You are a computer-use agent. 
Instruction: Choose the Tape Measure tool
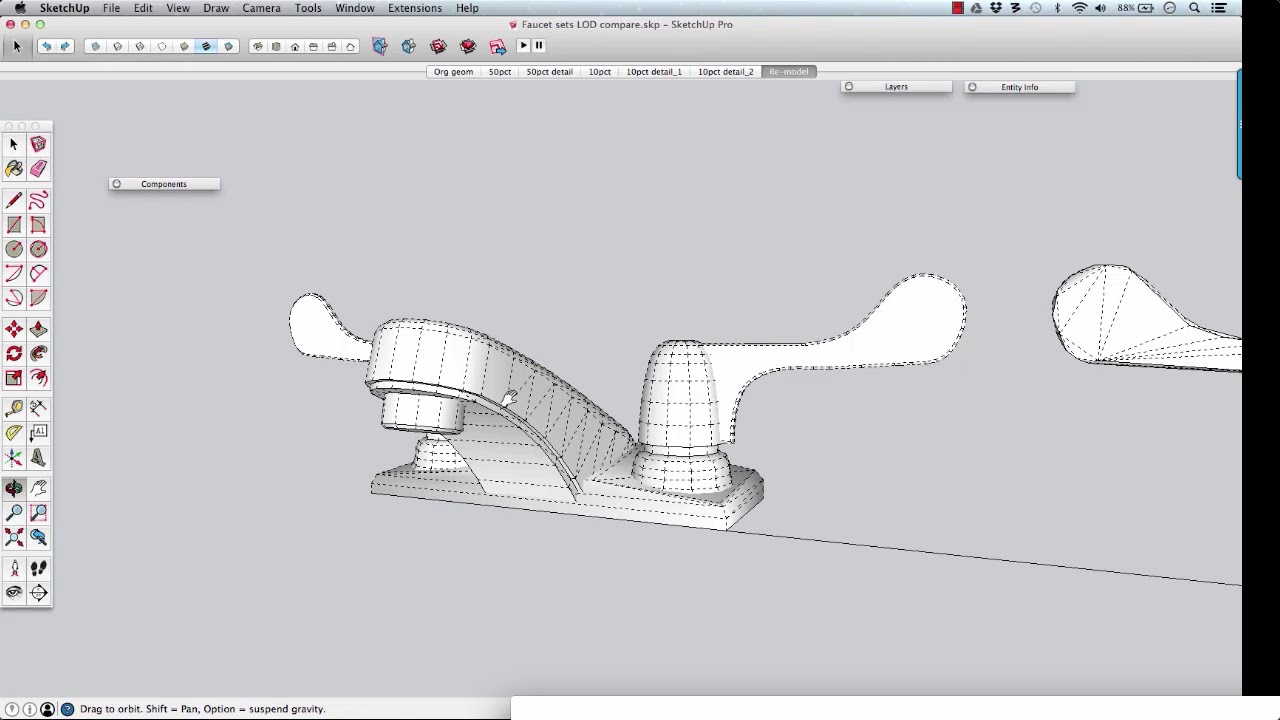14,408
